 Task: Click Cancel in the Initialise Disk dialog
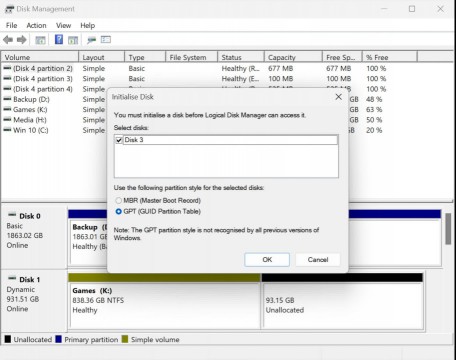pos(318,260)
